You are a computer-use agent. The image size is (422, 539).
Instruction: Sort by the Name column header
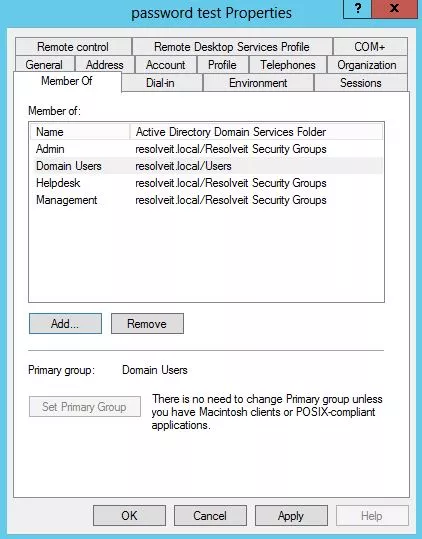click(x=80, y=132)
